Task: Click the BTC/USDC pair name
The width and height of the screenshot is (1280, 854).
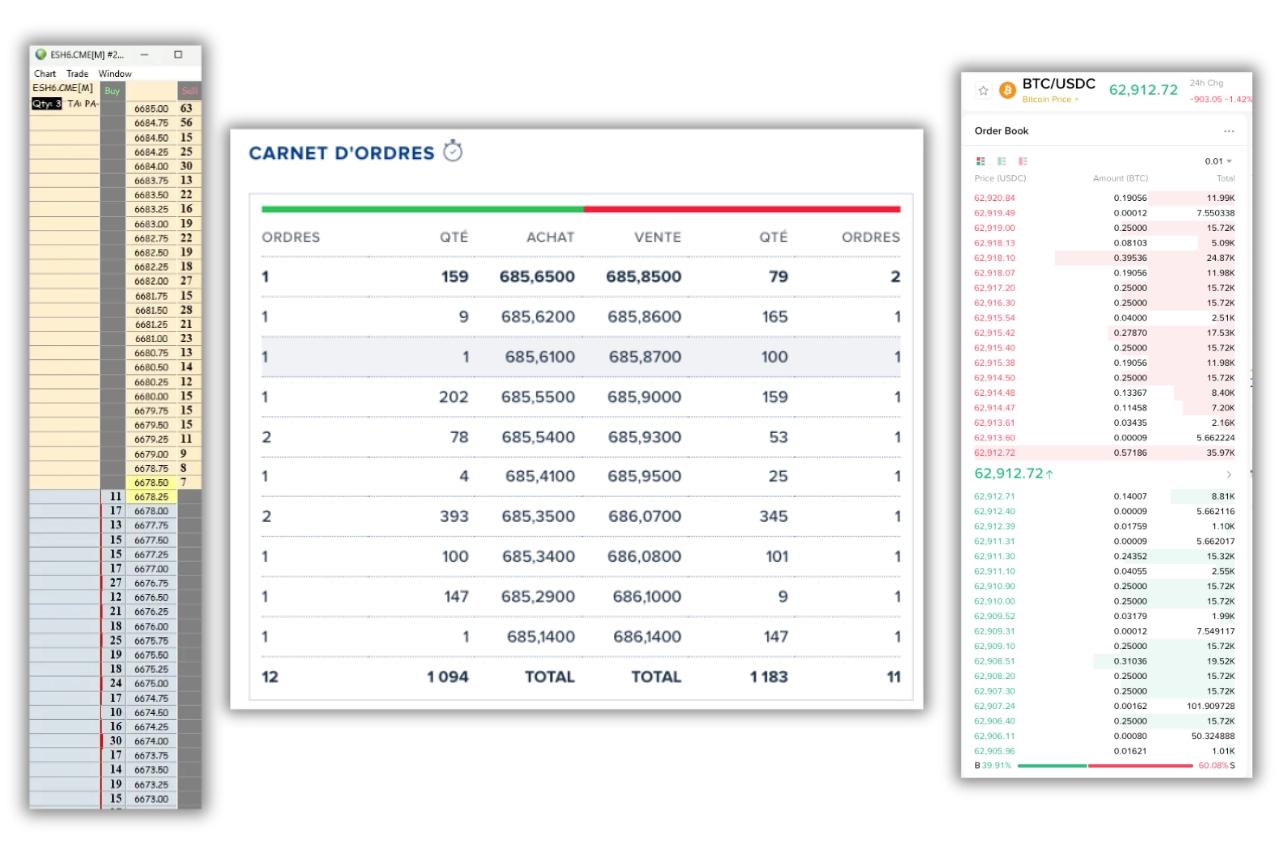Action: 1059,84
